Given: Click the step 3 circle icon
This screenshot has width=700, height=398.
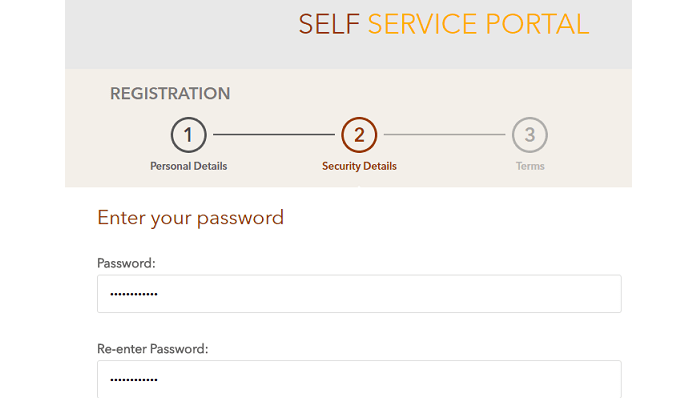Looking at the screenshot, I should 529,135.
